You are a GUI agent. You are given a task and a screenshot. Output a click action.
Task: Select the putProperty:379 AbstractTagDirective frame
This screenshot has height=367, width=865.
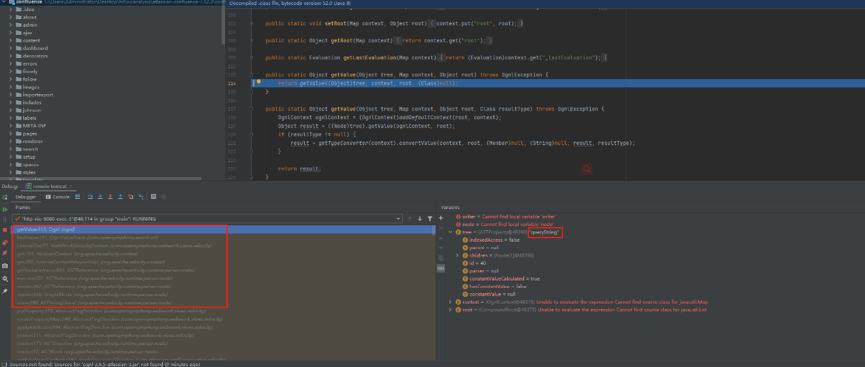222,311
